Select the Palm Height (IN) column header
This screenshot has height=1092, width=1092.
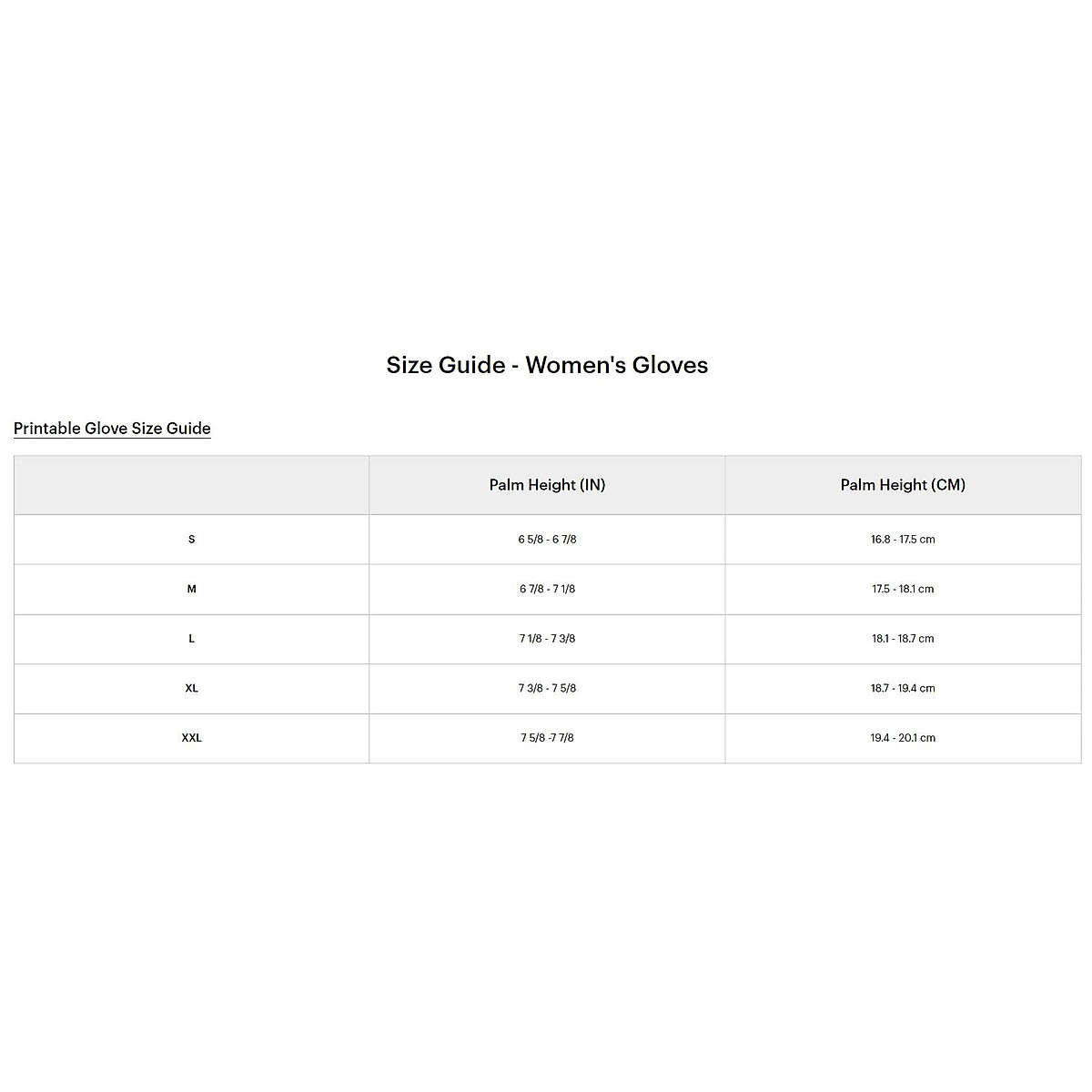tap(547, 485)
